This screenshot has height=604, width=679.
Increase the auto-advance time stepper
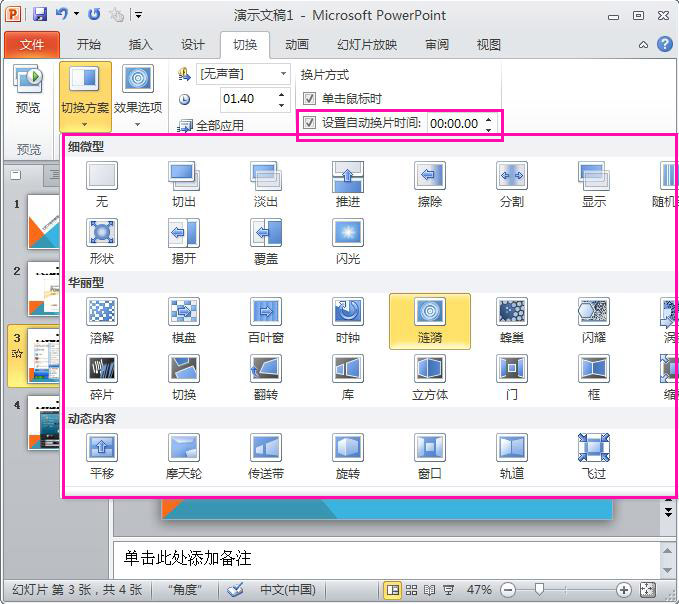(489, 119)
